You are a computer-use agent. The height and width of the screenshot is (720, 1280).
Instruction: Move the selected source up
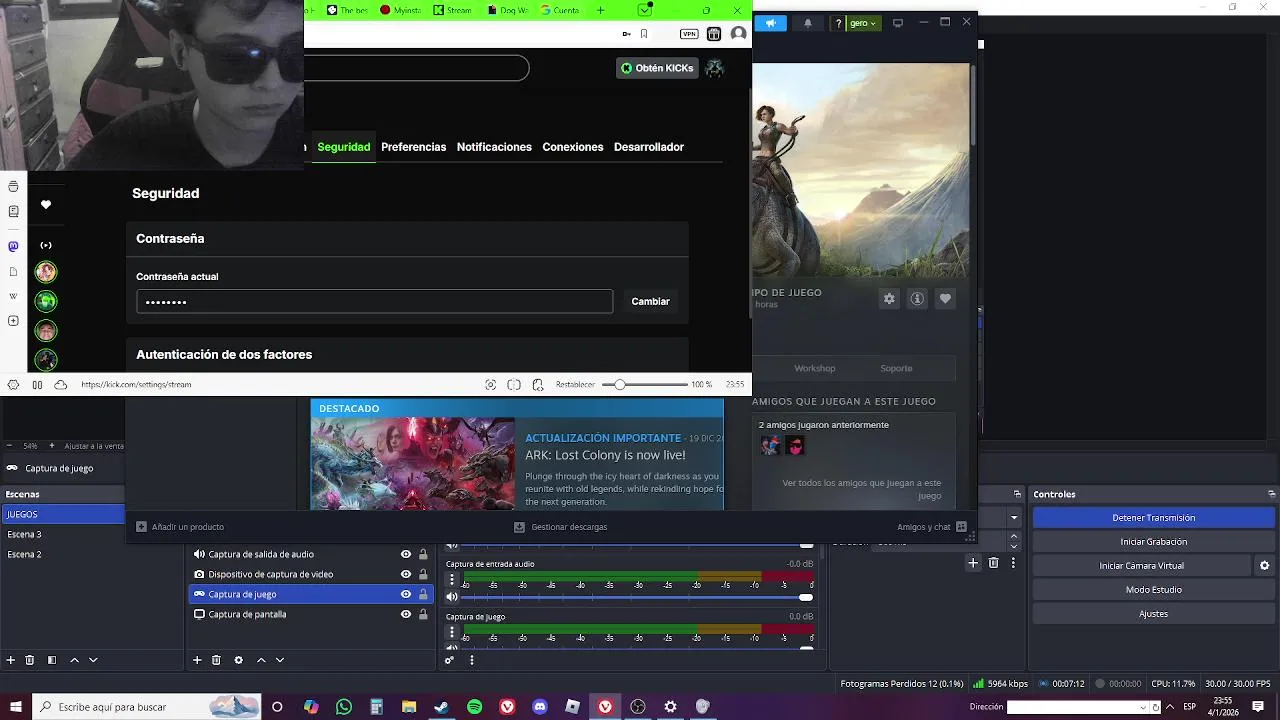[x=261, y=660]
